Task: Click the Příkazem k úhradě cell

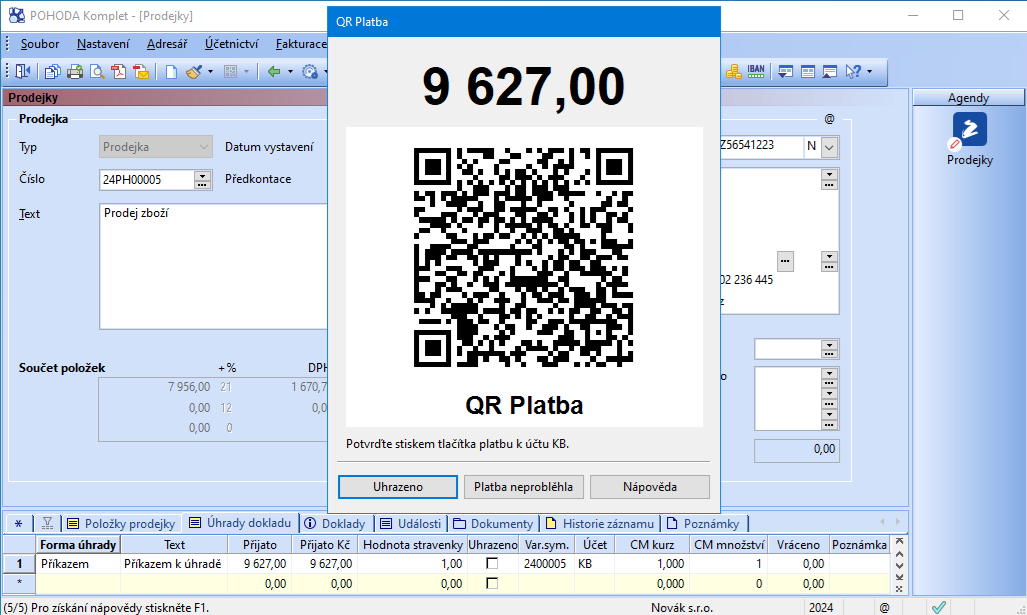Action: pos(173,563)
